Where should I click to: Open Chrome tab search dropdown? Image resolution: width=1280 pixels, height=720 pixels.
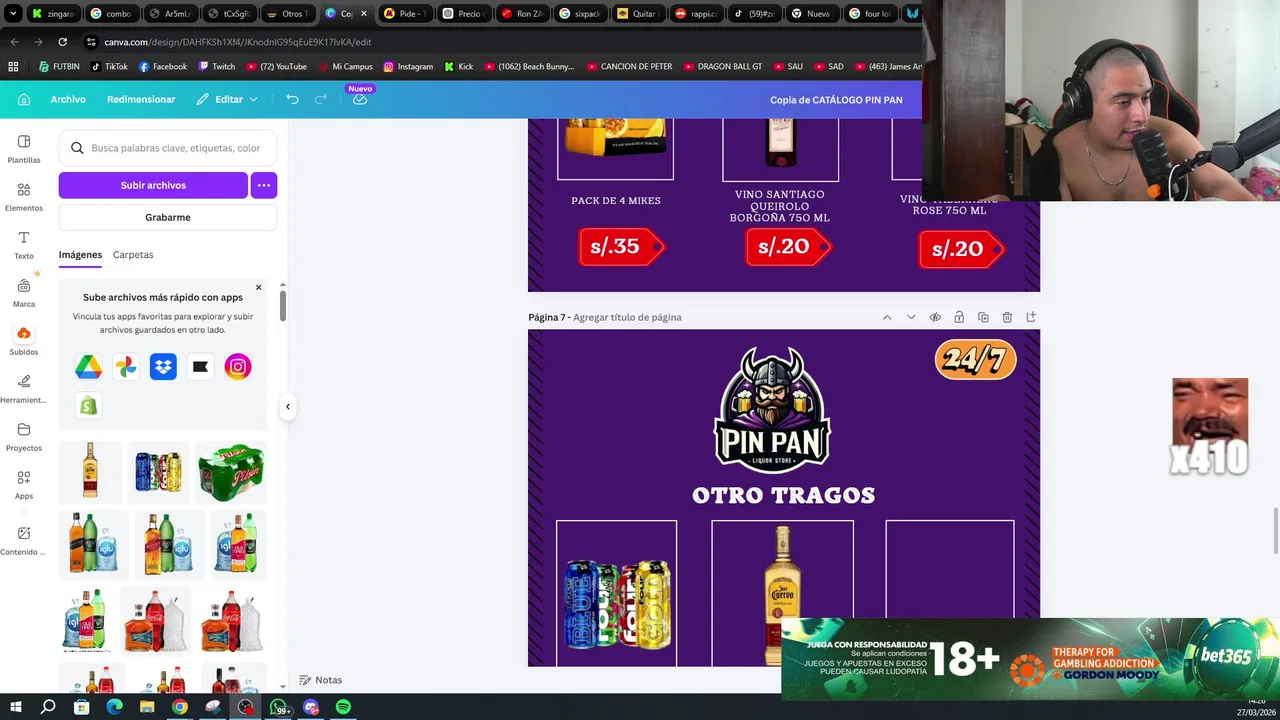[13, 14]
